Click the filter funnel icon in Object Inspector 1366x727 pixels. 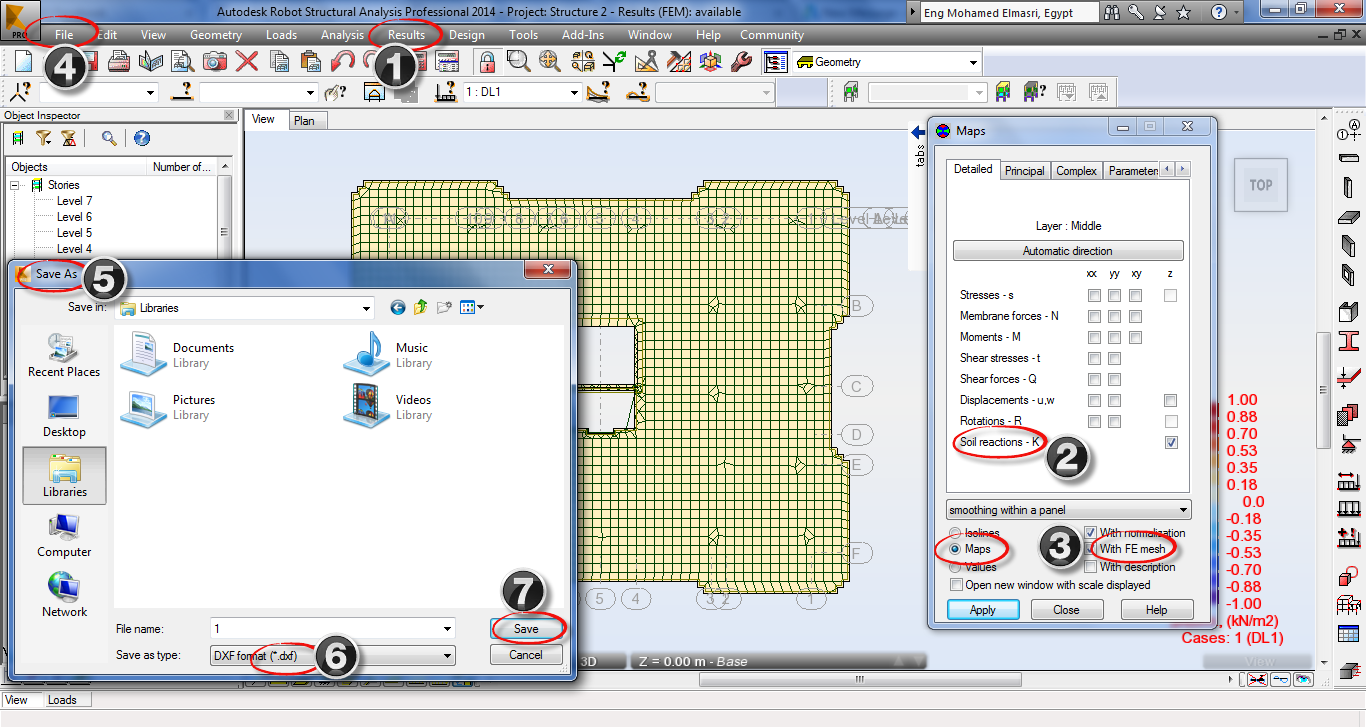tap(43, 138)
